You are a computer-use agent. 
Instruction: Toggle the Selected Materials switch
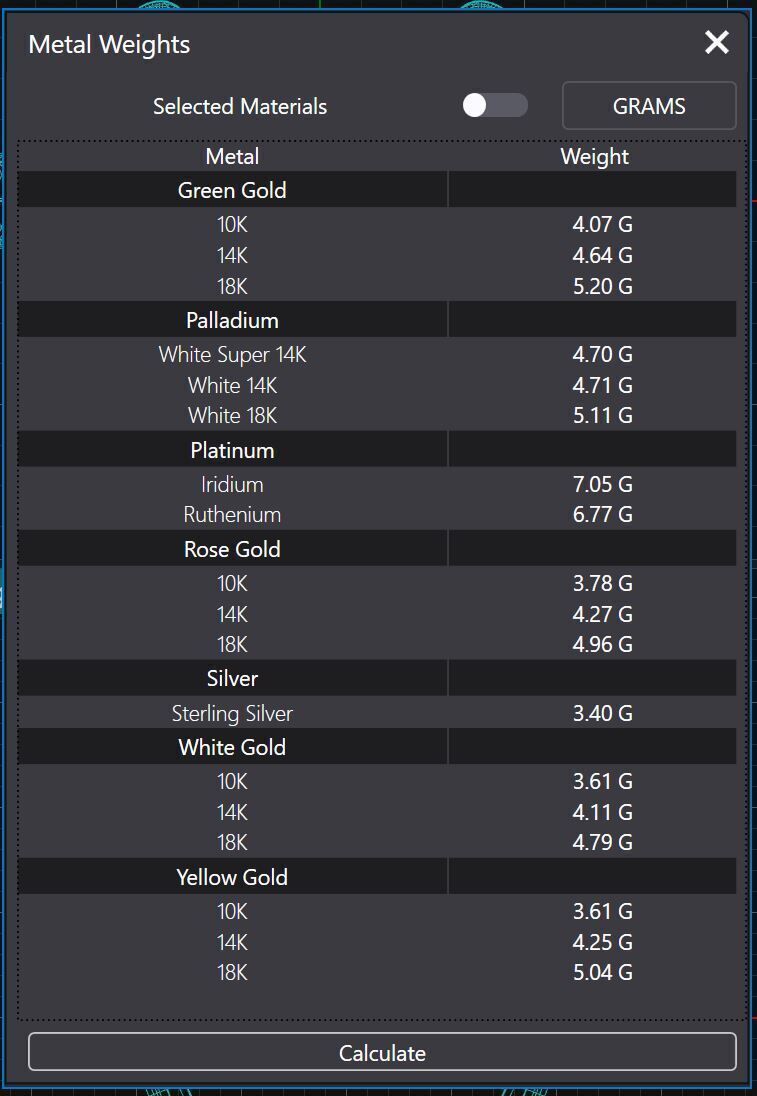(x=495, y=106)
